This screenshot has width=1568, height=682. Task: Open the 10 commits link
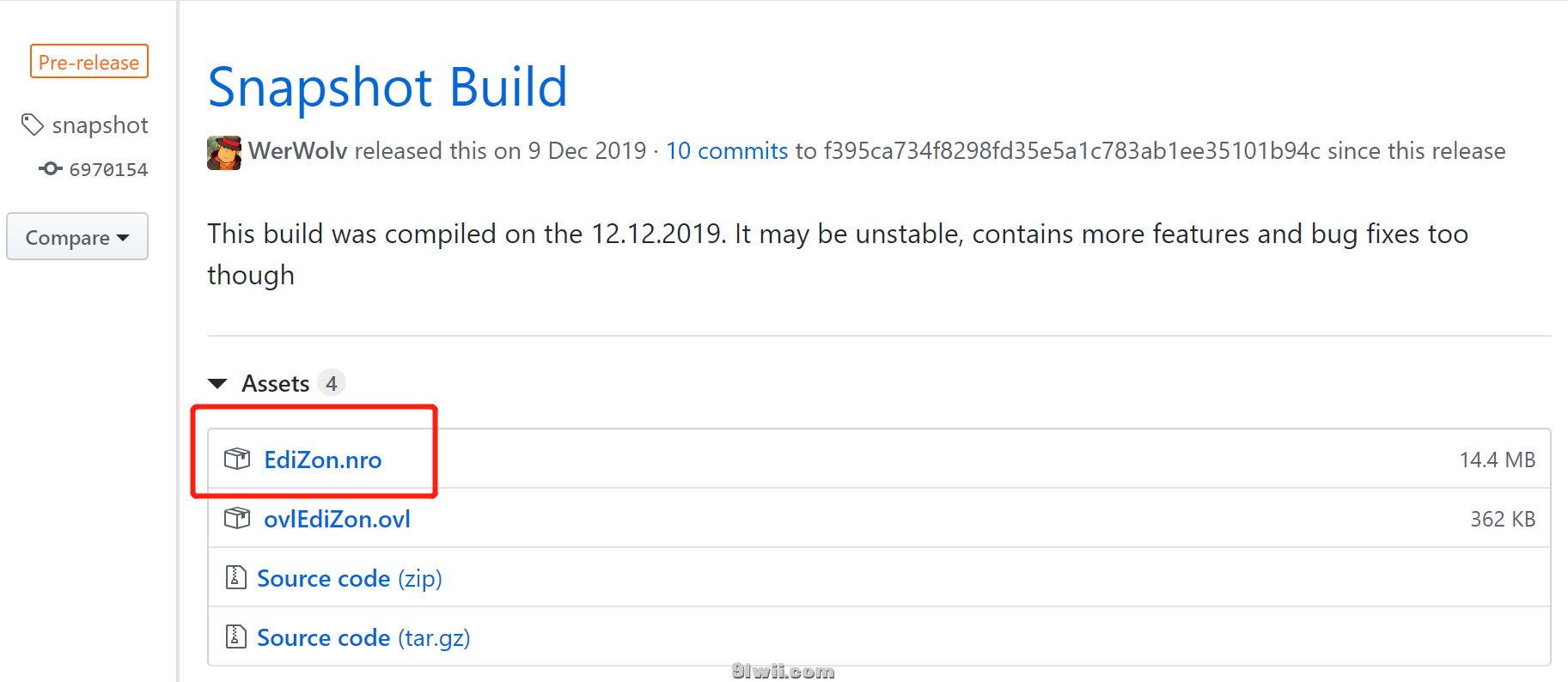point(727,151)
